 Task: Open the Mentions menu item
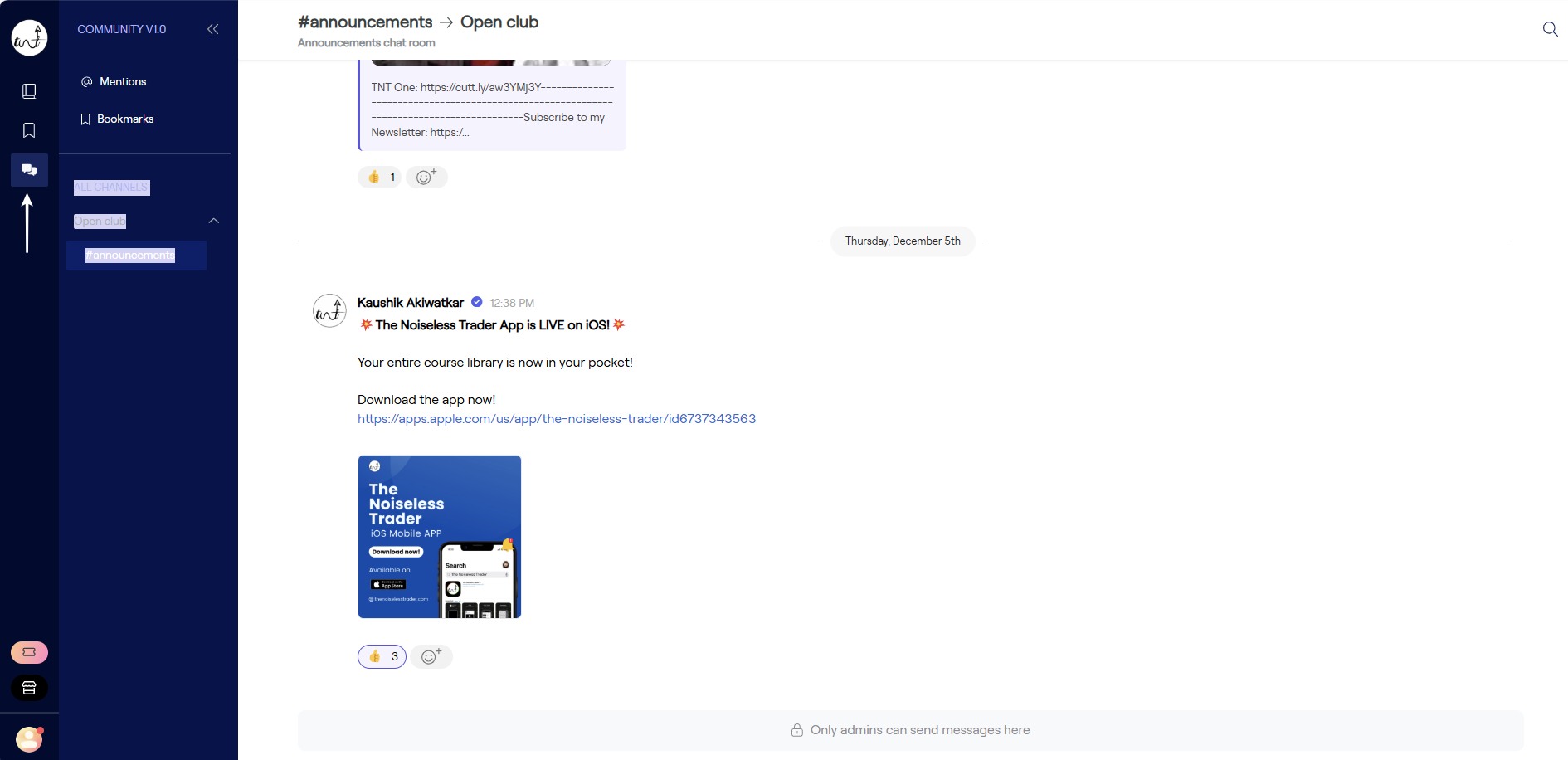click(114, 81)
